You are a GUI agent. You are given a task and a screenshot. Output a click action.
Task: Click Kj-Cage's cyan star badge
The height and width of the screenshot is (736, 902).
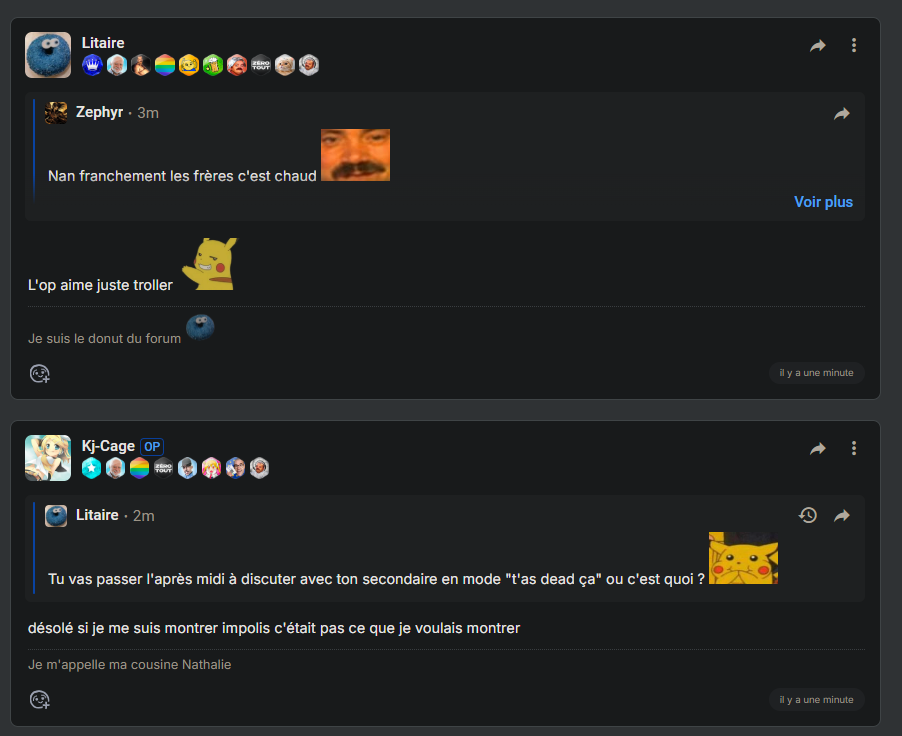(91, 468)
